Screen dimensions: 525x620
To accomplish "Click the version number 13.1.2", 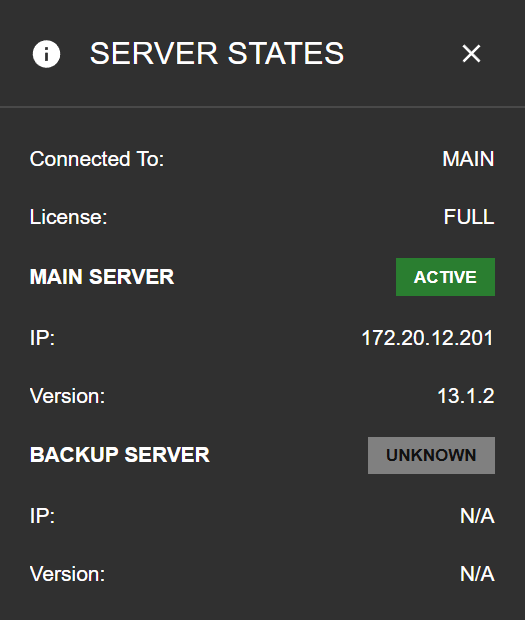I will 466,396.
